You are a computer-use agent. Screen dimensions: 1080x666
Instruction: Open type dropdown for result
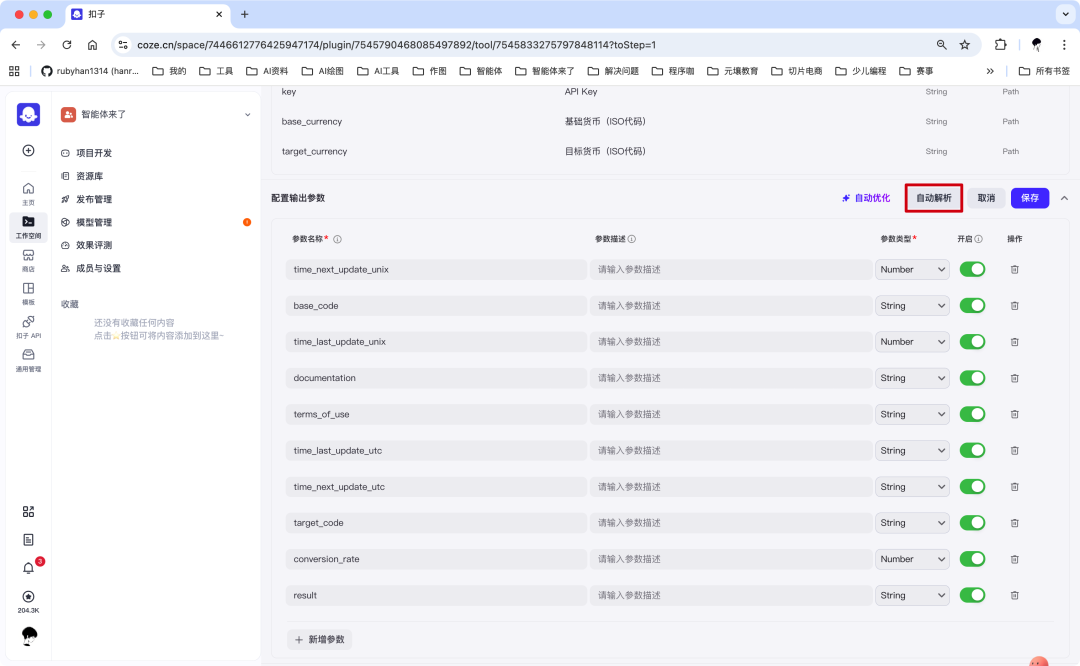tap(912, 595)
